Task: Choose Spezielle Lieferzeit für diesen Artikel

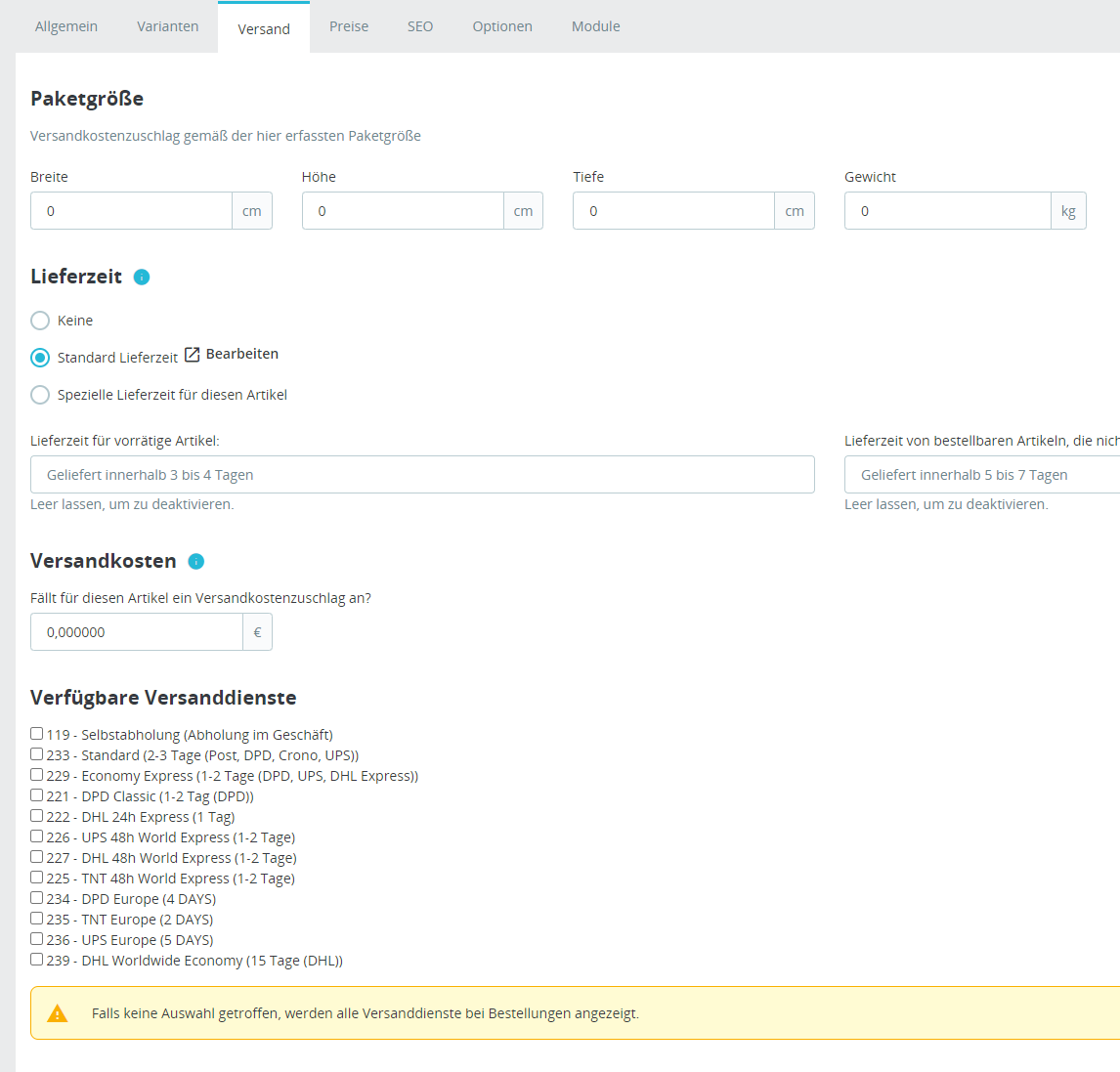Action: click(40, 394)
